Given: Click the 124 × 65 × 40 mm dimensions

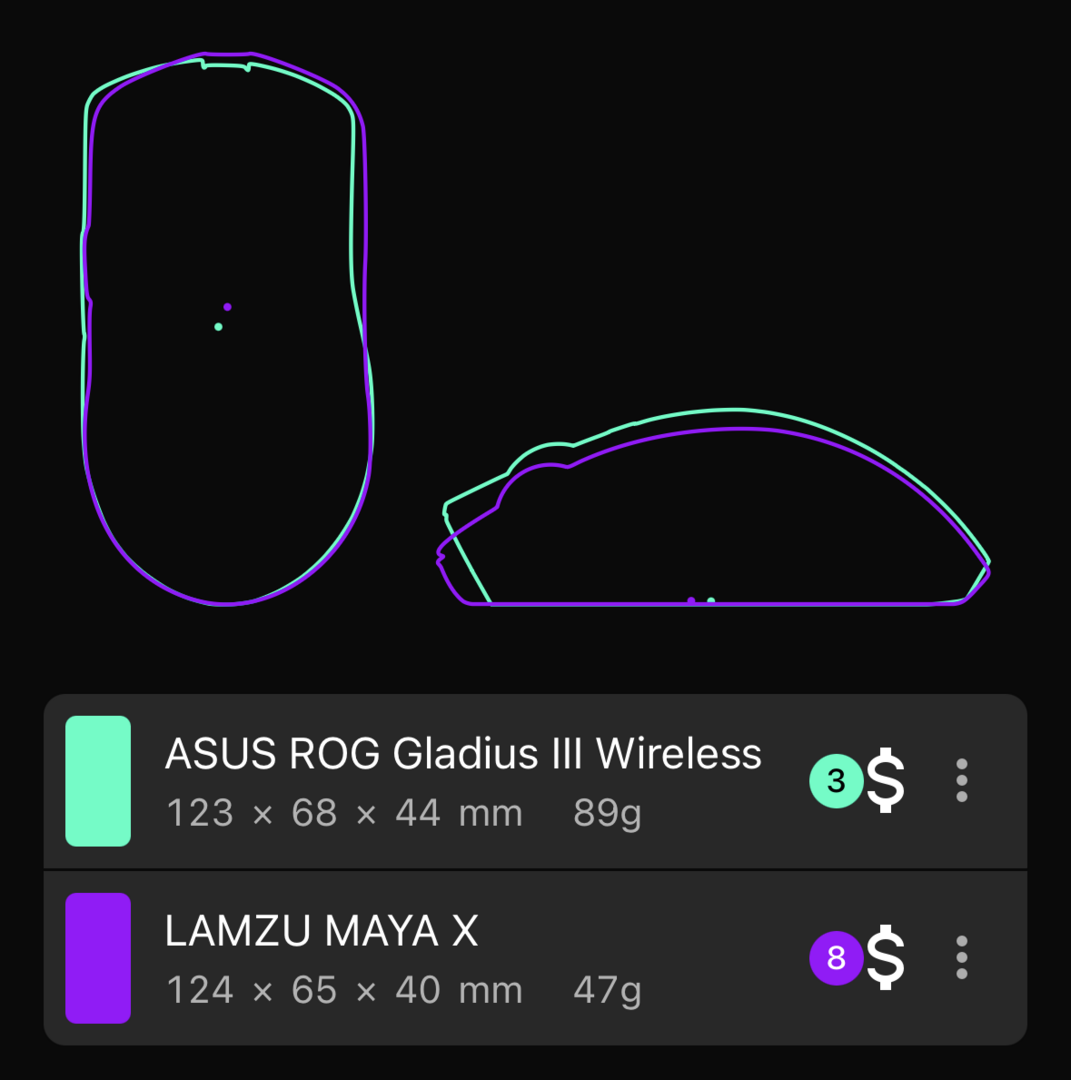Looking at the screenshot, I should (x=344, y=990).
